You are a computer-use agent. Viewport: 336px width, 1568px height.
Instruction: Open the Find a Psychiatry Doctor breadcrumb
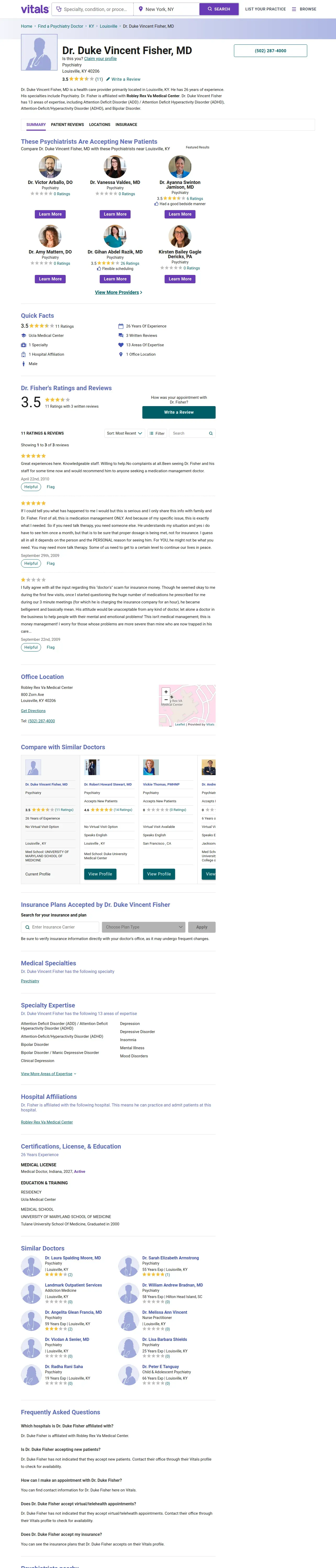[60, 26]
